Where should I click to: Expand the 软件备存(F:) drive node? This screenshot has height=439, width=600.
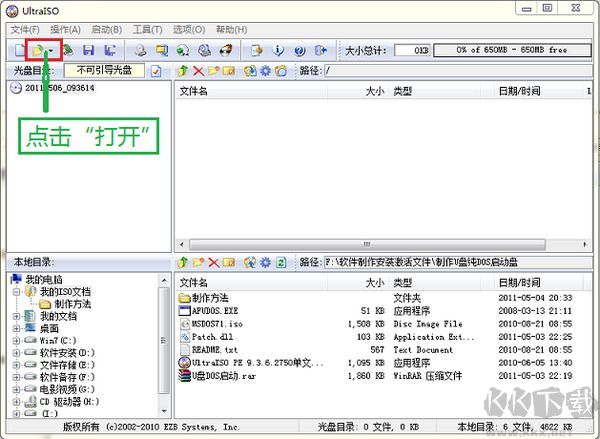[x=16, y=377]
